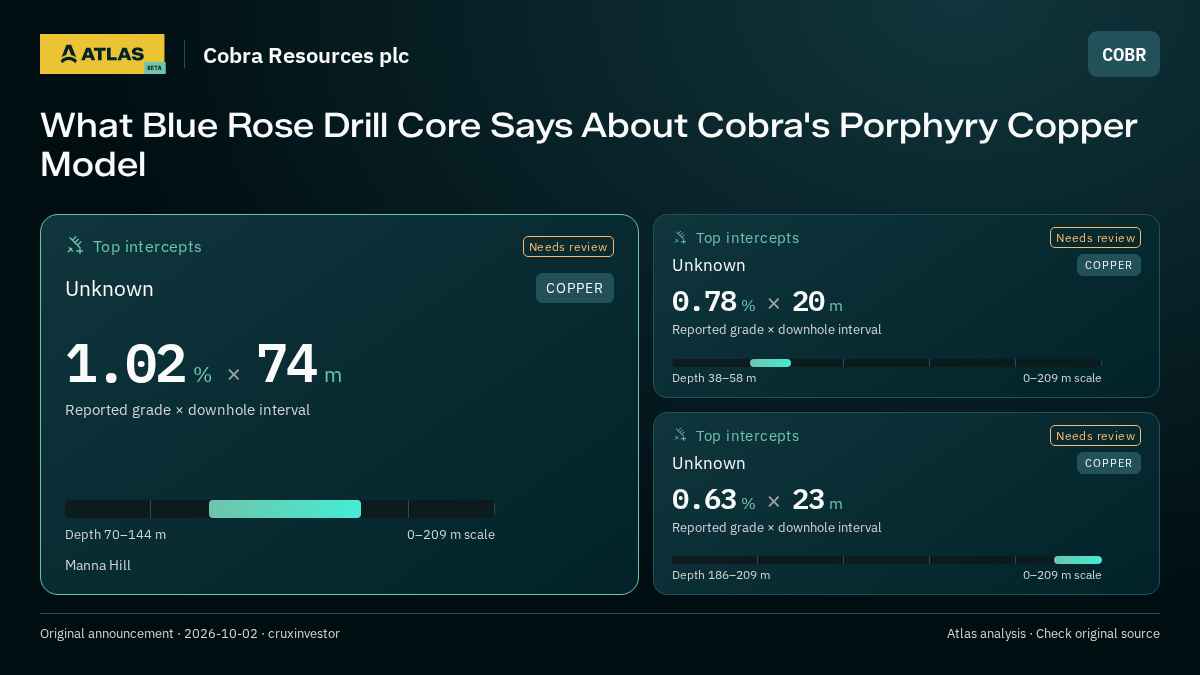Click COPPER tag in the 0.78% card

point(1109,265)
